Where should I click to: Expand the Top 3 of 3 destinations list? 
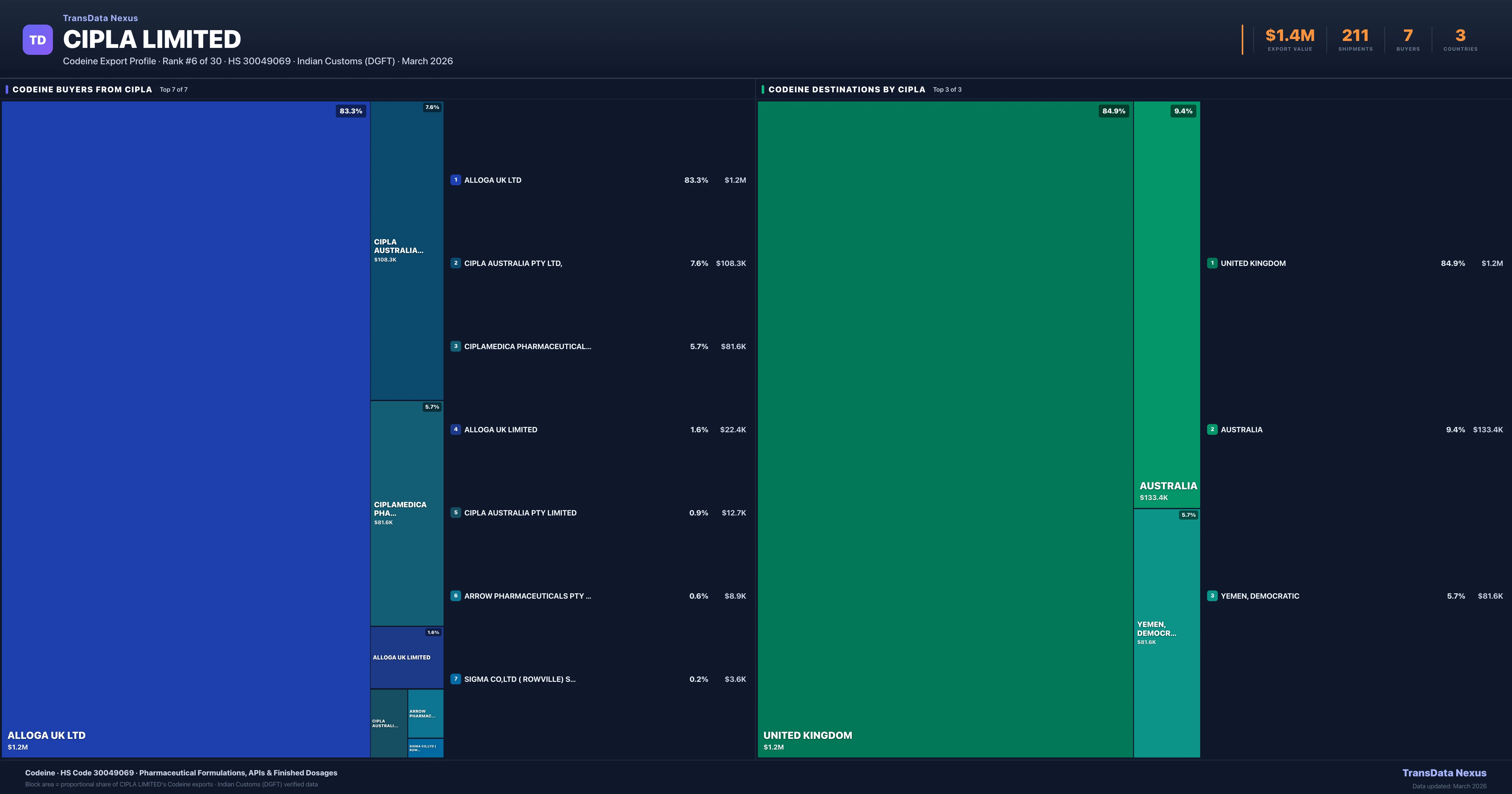[x=947, y=89]
